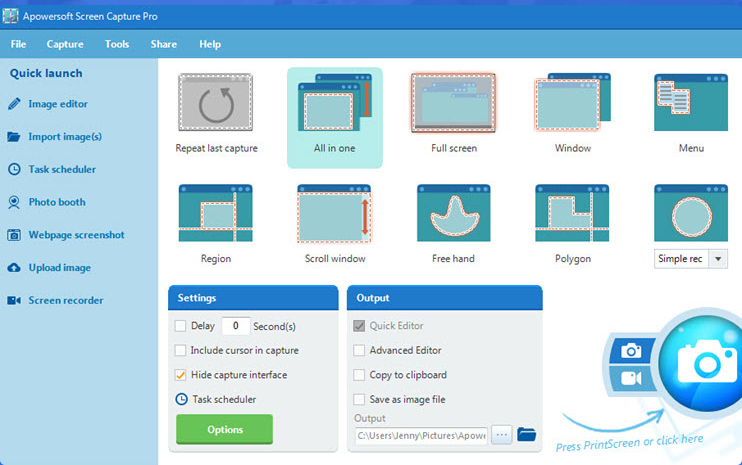
Task: Launch Screen recorder from sidebar text
Action: (x=66, y=300)
